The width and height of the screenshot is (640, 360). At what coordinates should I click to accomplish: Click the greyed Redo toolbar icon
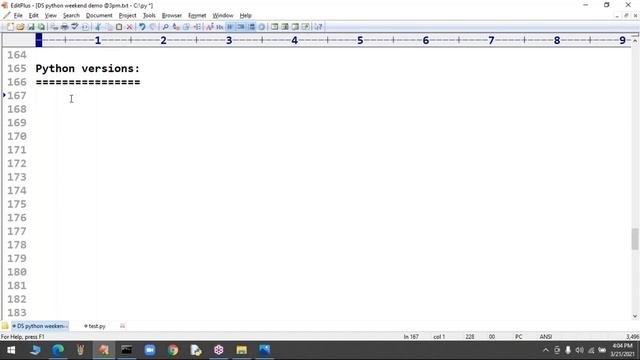153,27
